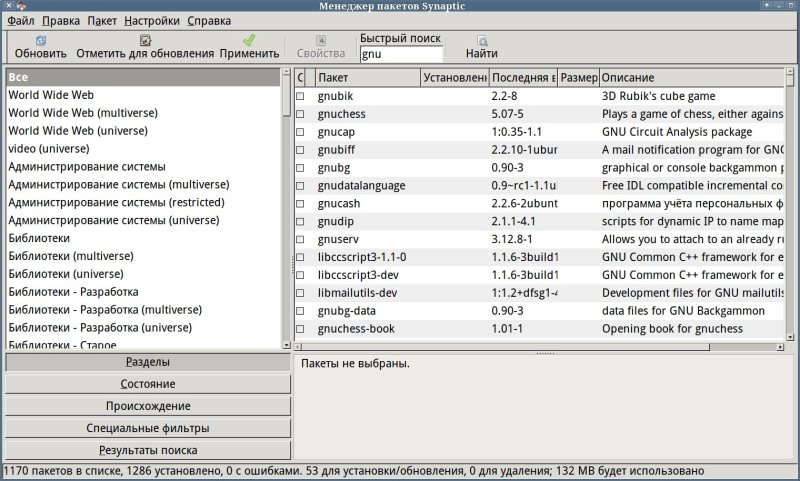Mark the gnucash package checkbox
The width and height of the screenshot is (800, 481).
tap(300, 204)
